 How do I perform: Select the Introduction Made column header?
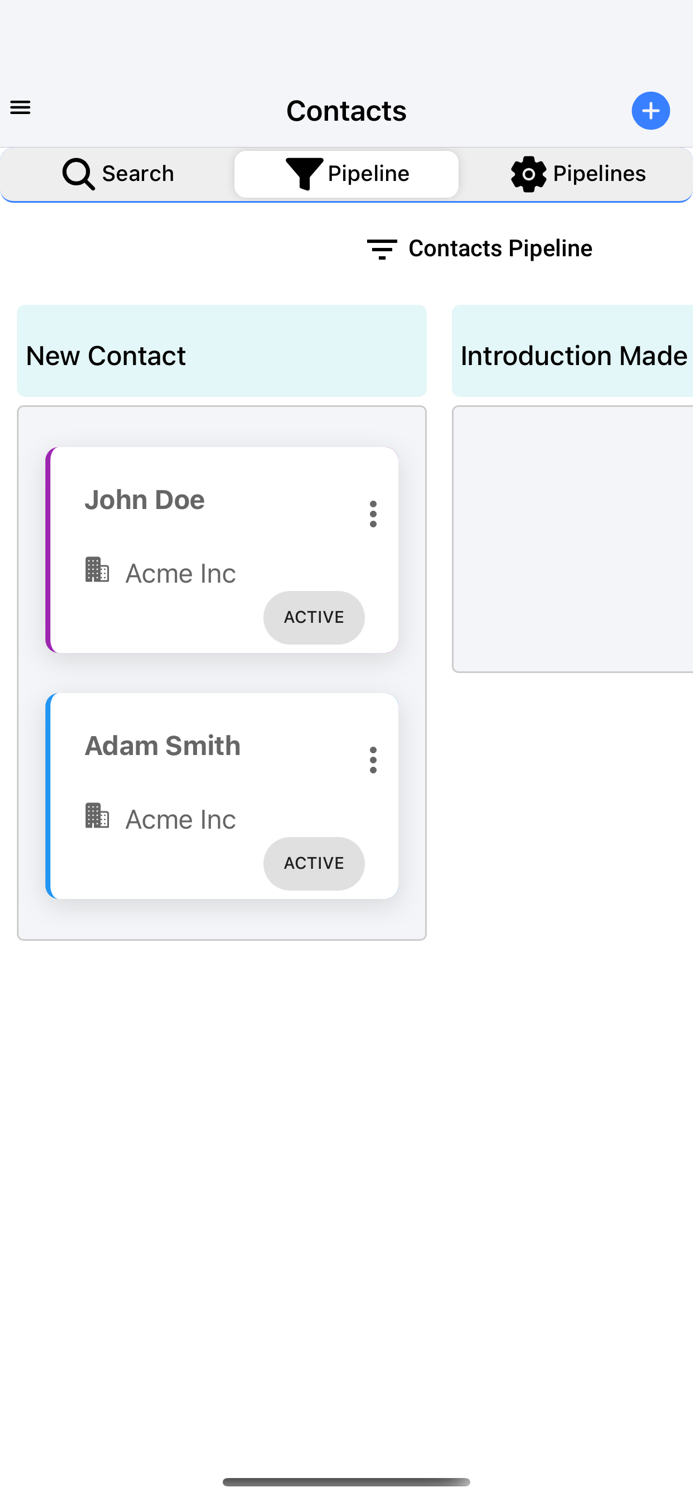click(573, 352)
